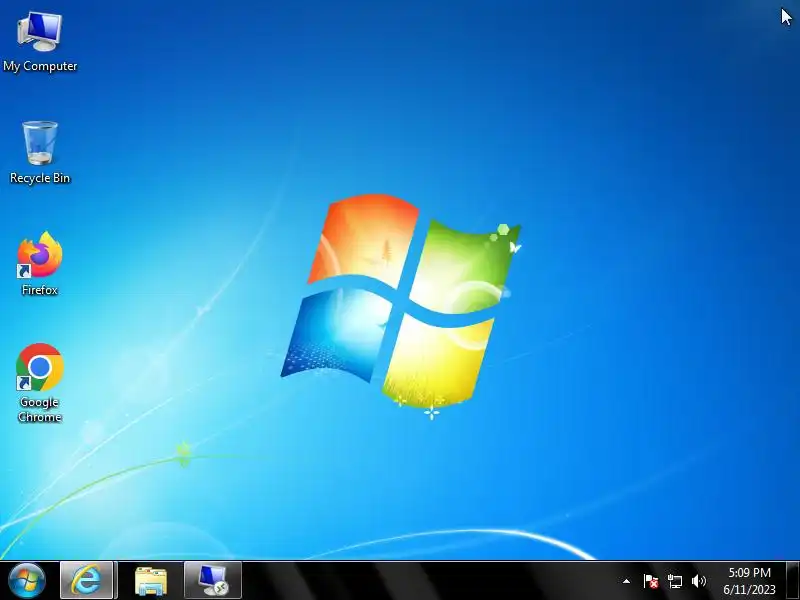Click the Google Chrome label text
This screenshot has width=800, height=600.
point(40,410)
